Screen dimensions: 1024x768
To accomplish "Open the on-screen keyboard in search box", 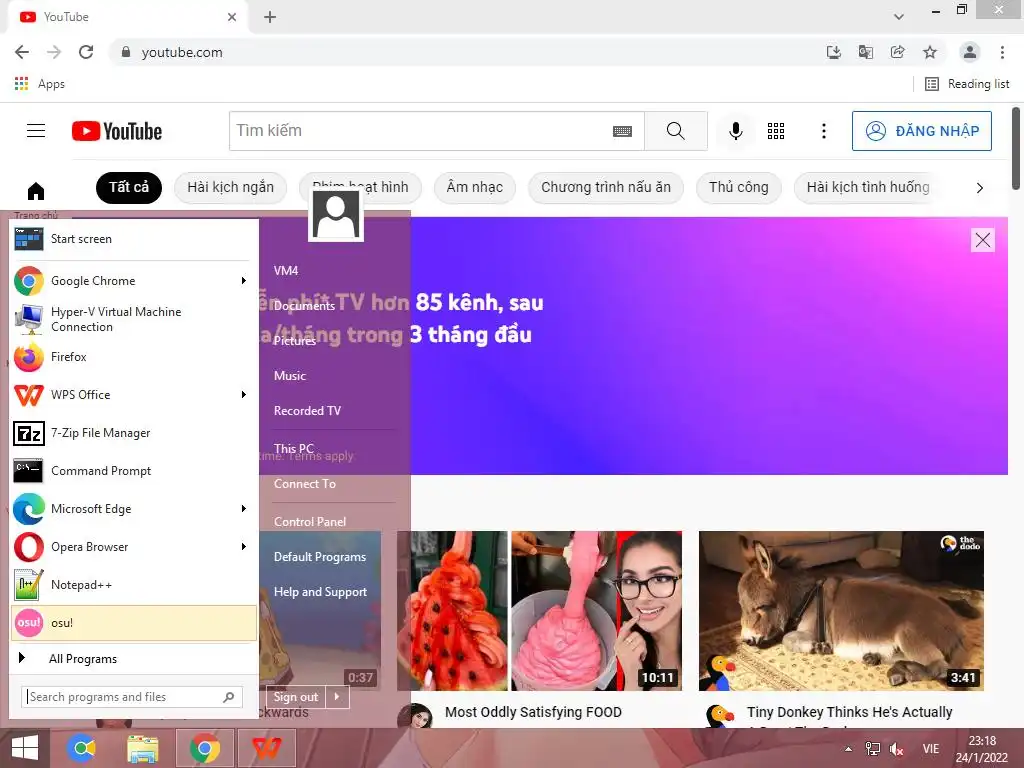I will 622,131.
